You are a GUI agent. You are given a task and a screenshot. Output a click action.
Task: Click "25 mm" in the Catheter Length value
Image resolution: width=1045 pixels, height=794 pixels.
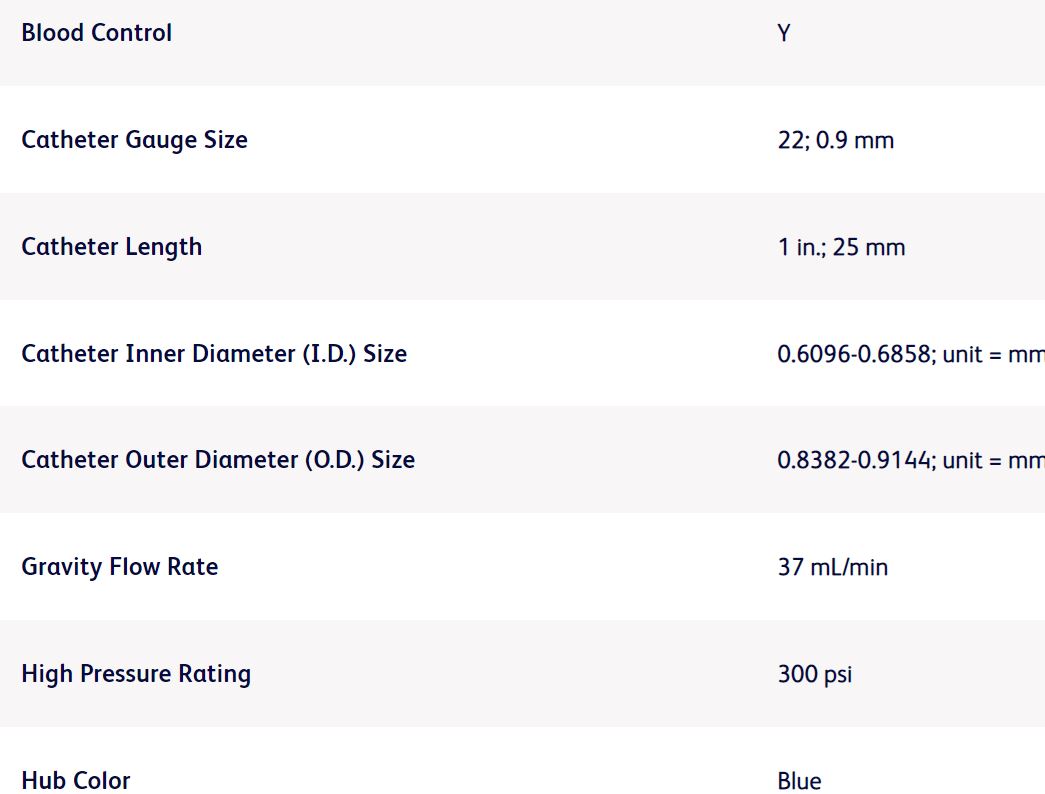click(868, 248)
